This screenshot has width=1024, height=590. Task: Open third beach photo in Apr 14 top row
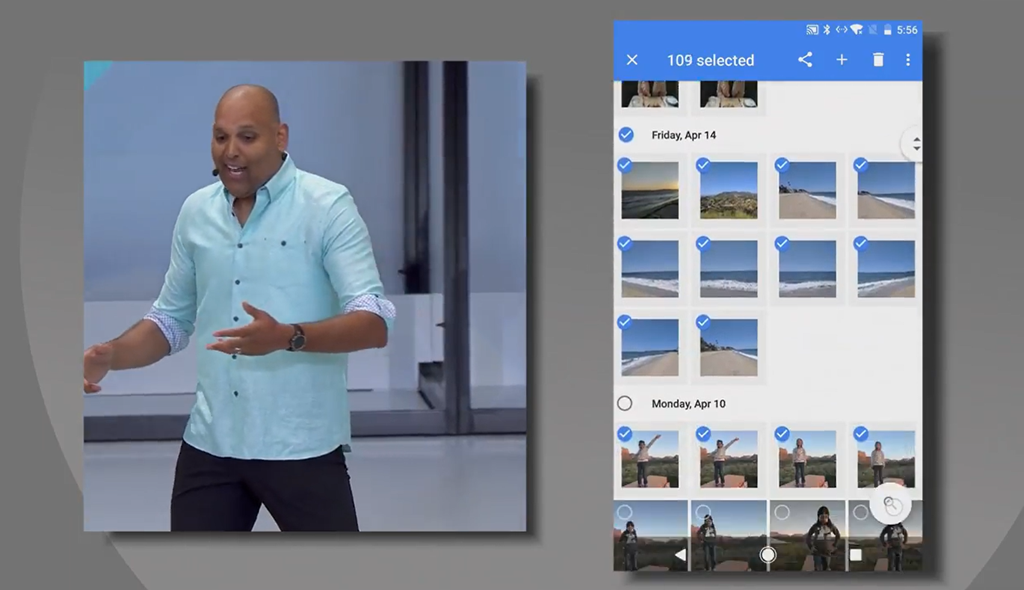click(807, 190)
